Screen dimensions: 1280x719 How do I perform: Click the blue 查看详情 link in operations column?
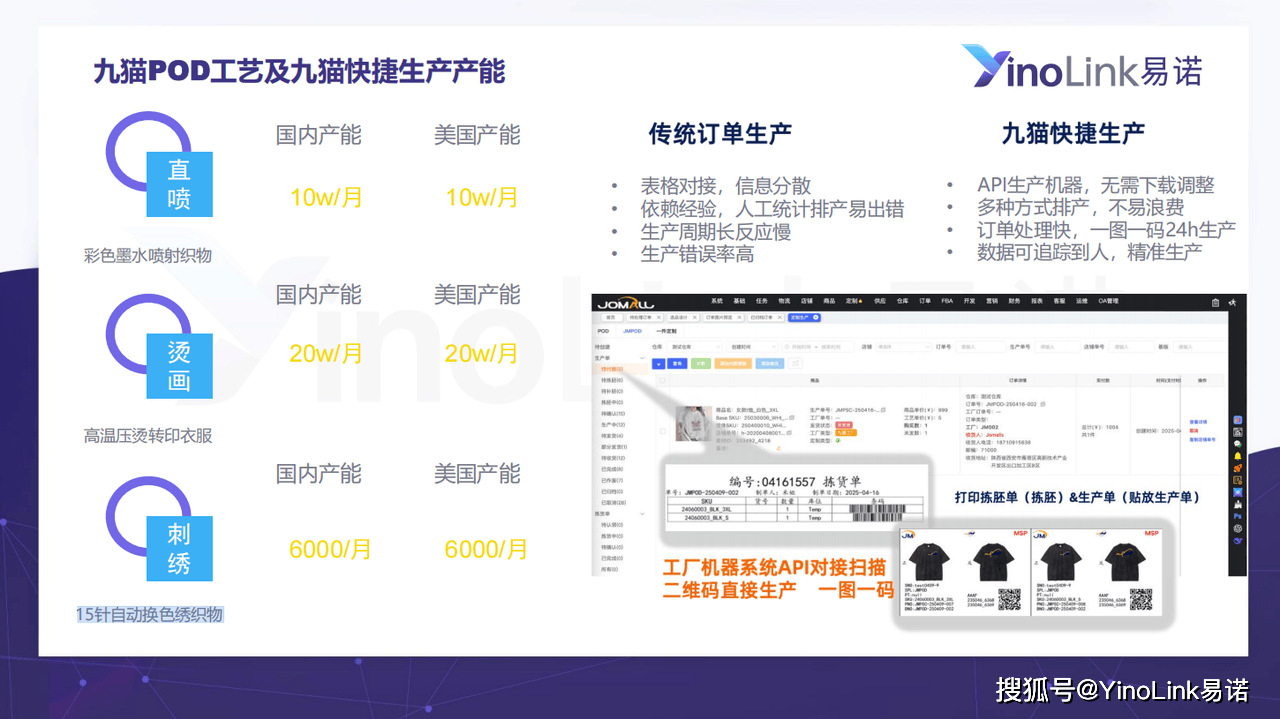coord(1198,422)
